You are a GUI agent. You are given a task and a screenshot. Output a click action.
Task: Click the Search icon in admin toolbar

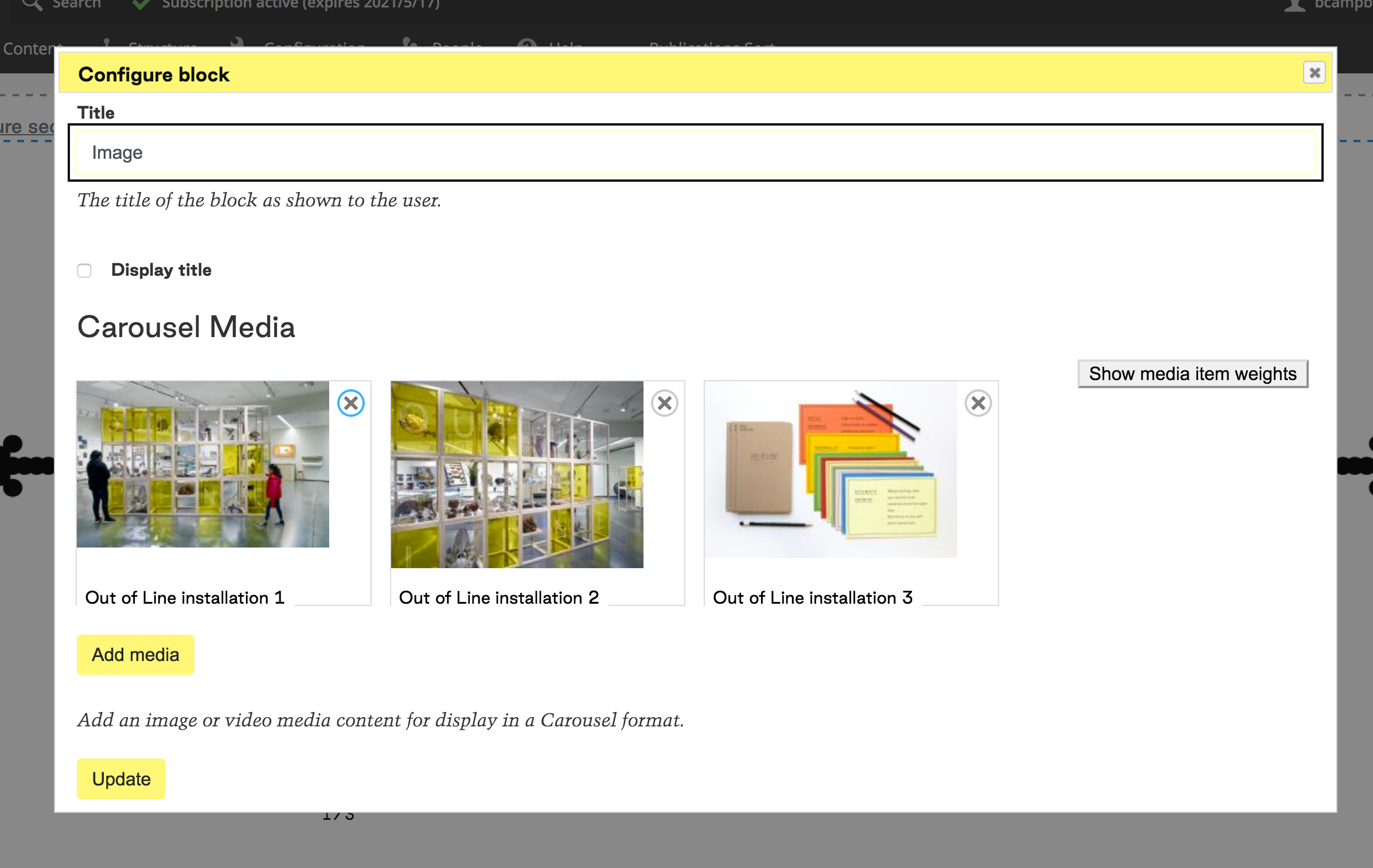pyautogui.click(x=32, y=5)
